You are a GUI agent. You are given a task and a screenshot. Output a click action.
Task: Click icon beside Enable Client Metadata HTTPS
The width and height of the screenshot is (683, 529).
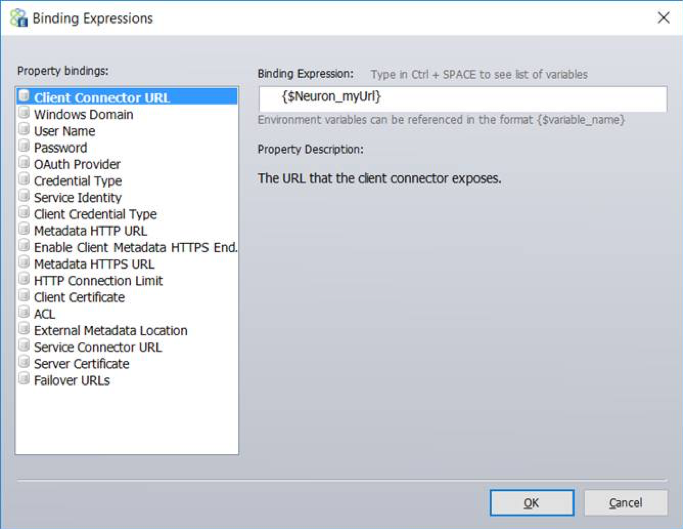(x=24, y=245)
